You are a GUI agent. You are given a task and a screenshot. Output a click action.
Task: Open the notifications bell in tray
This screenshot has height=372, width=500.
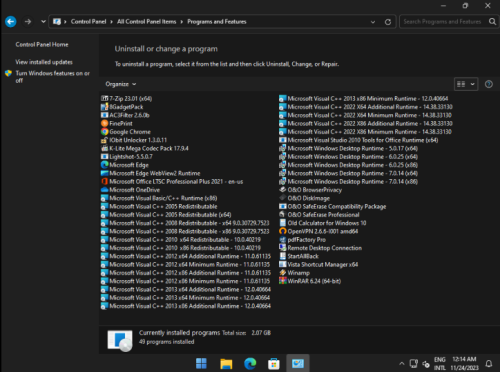point(489,363)
